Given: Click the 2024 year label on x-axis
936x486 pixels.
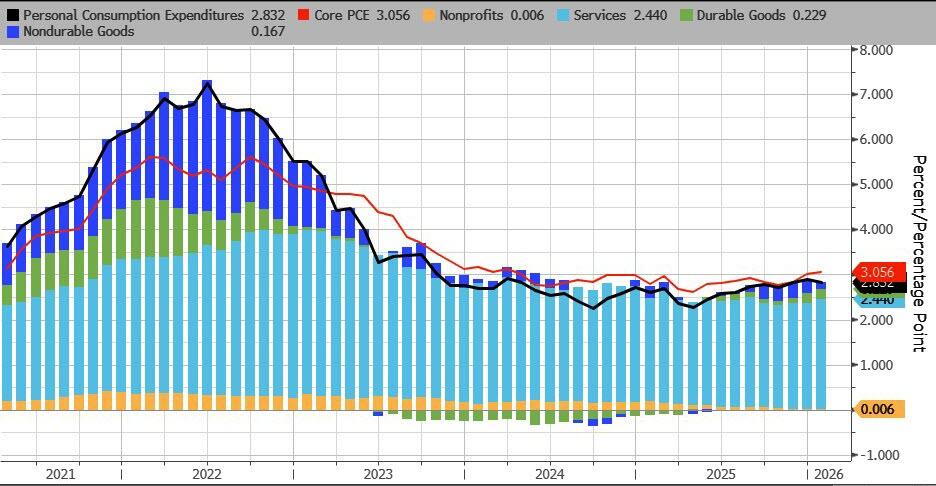Looking at the screenshot, I should click(550, 473).
